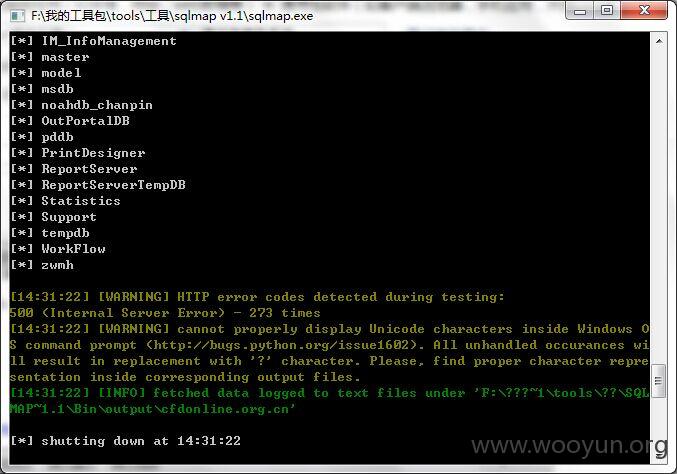
Task: Click the shutting down at 14:31:22 line
Action: click(125, 441)
